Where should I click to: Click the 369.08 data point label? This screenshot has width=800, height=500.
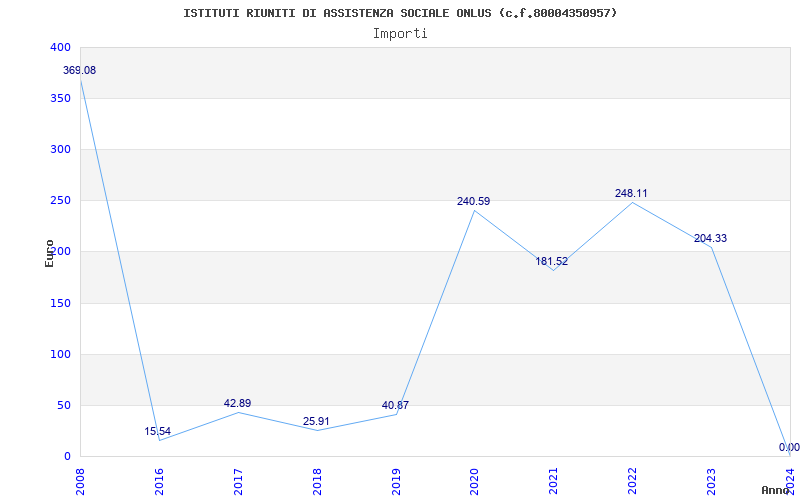tap(80, 71)
